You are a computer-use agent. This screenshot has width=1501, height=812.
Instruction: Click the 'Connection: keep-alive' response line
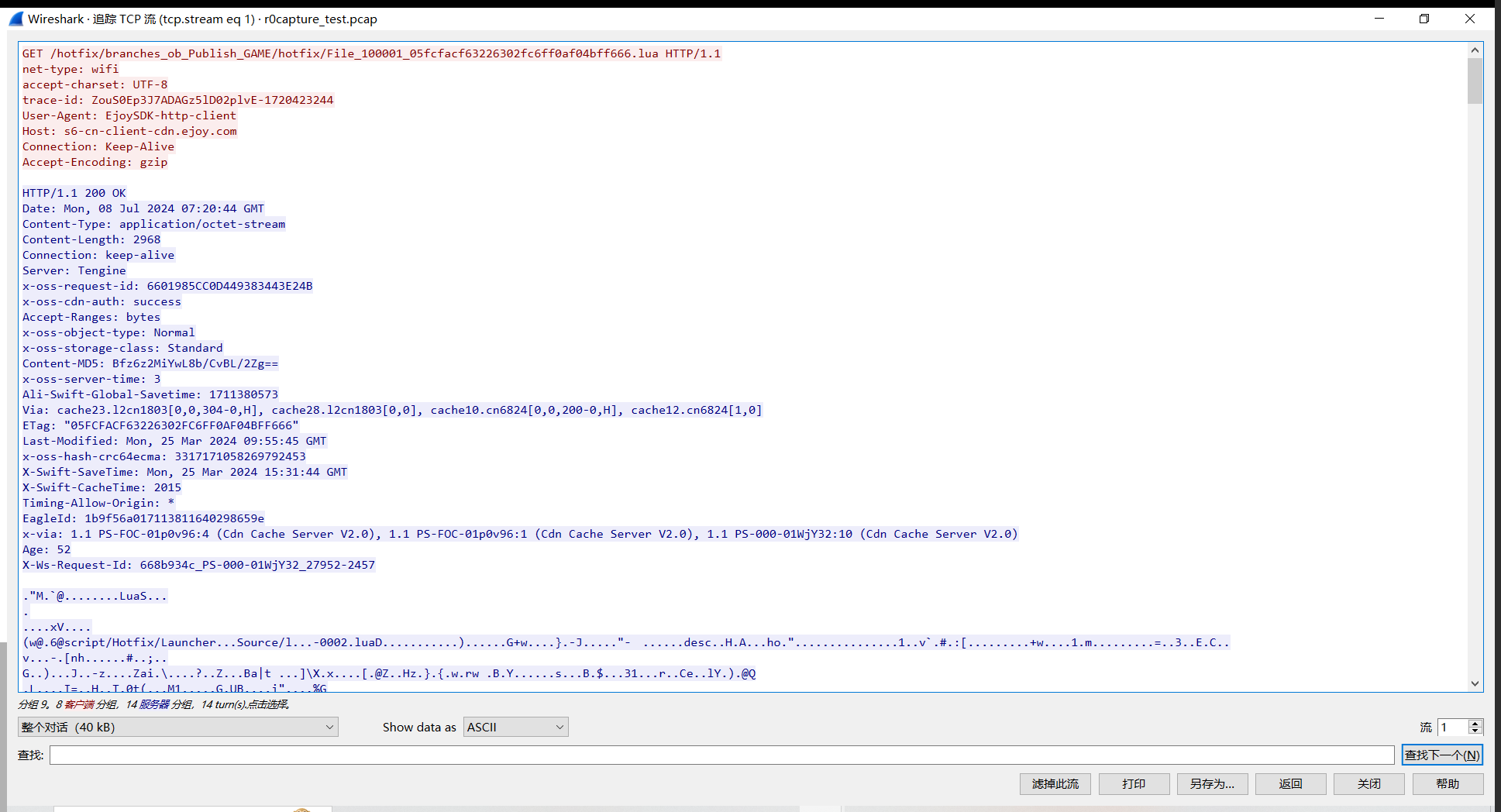point(98,255)
